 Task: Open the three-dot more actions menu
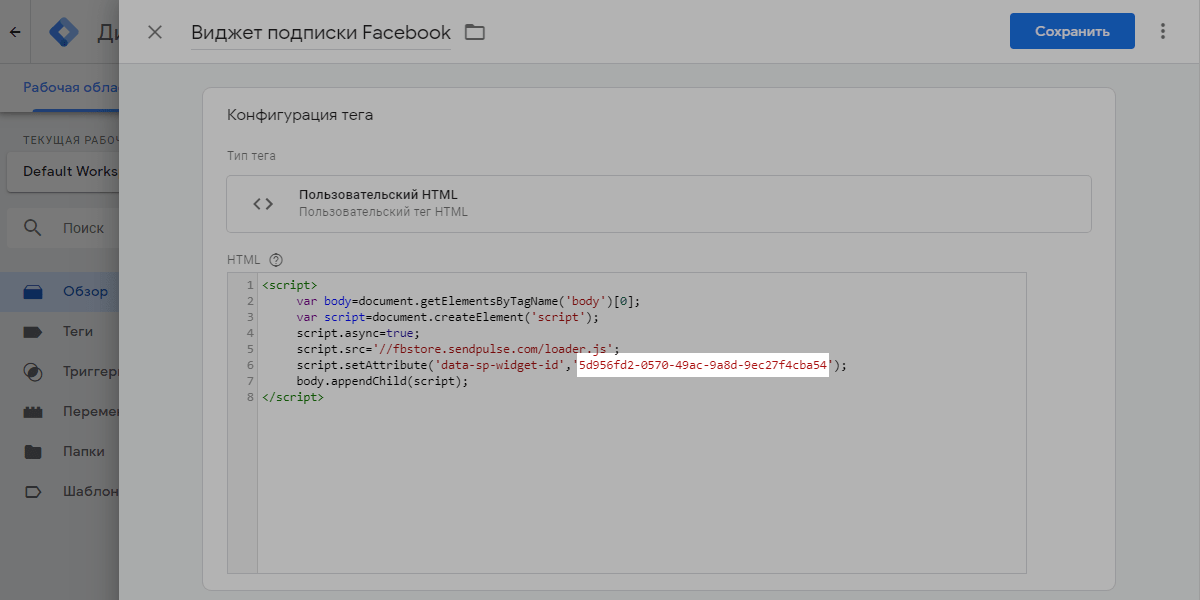coord(1163,31)
